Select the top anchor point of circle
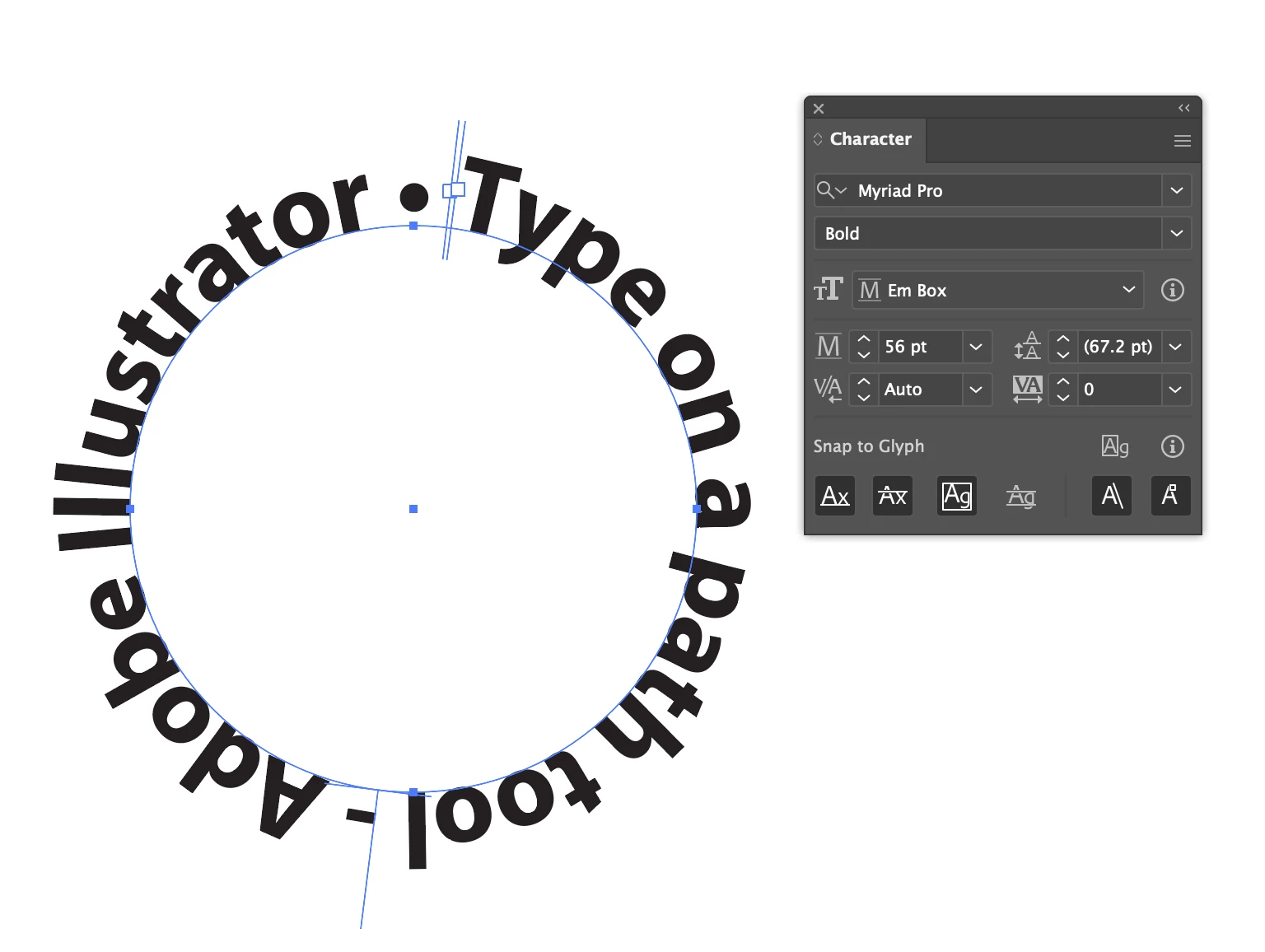The image size is (1265, 952). click(x=413, y=226)
